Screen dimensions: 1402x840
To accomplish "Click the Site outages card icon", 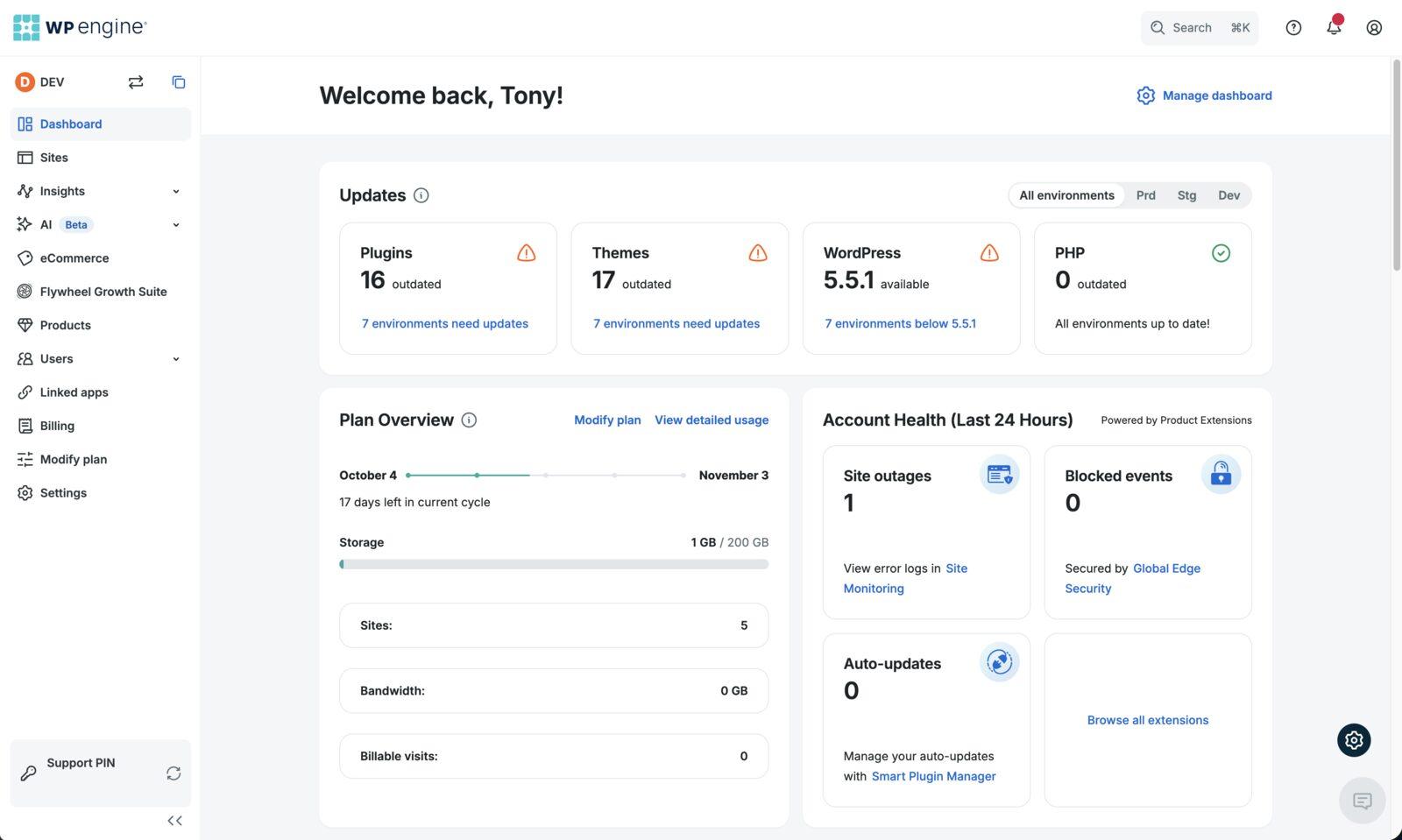I will pos(999,474).
